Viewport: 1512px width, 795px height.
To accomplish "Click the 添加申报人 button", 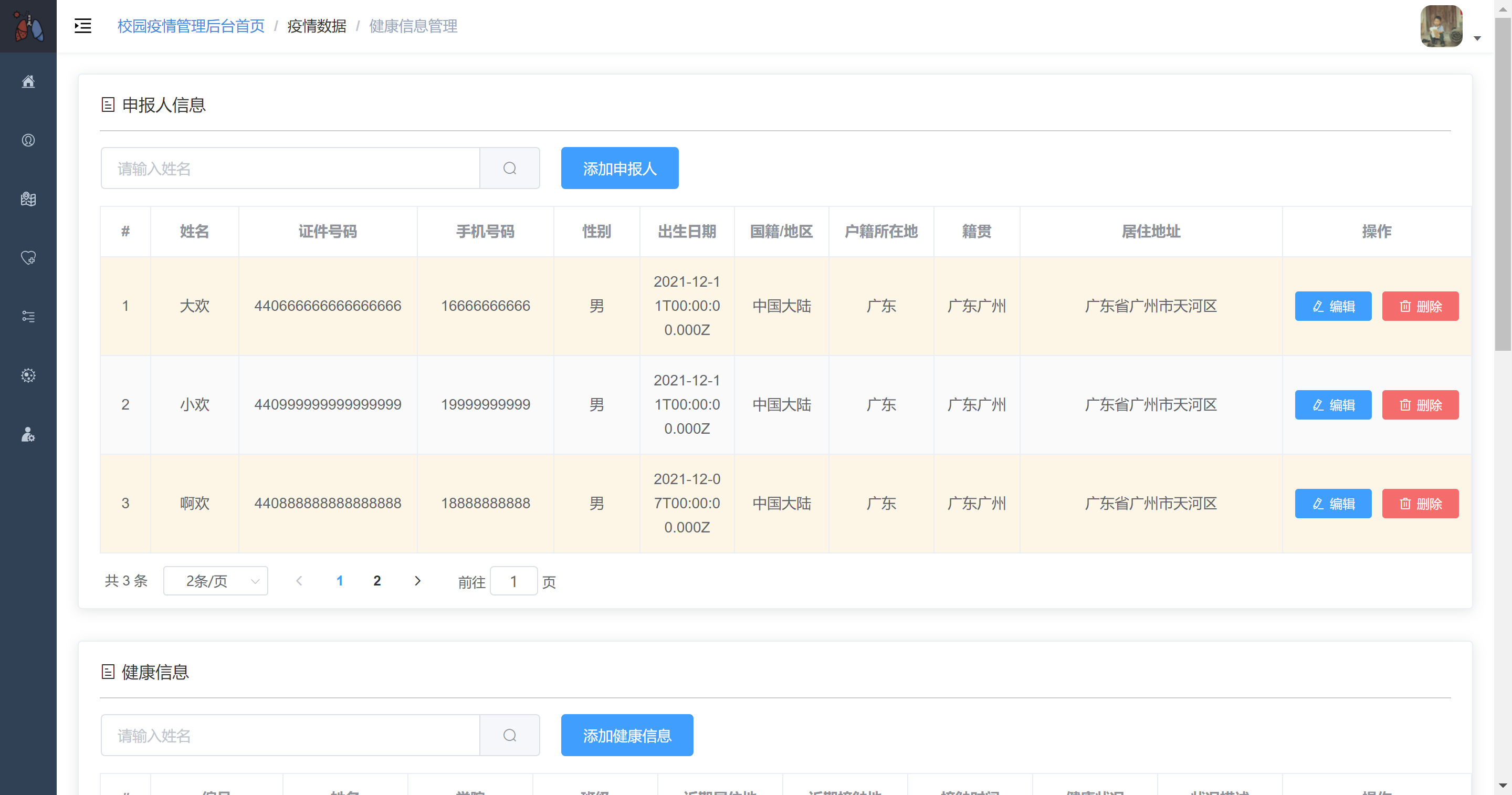I will (x=619, y=169).
